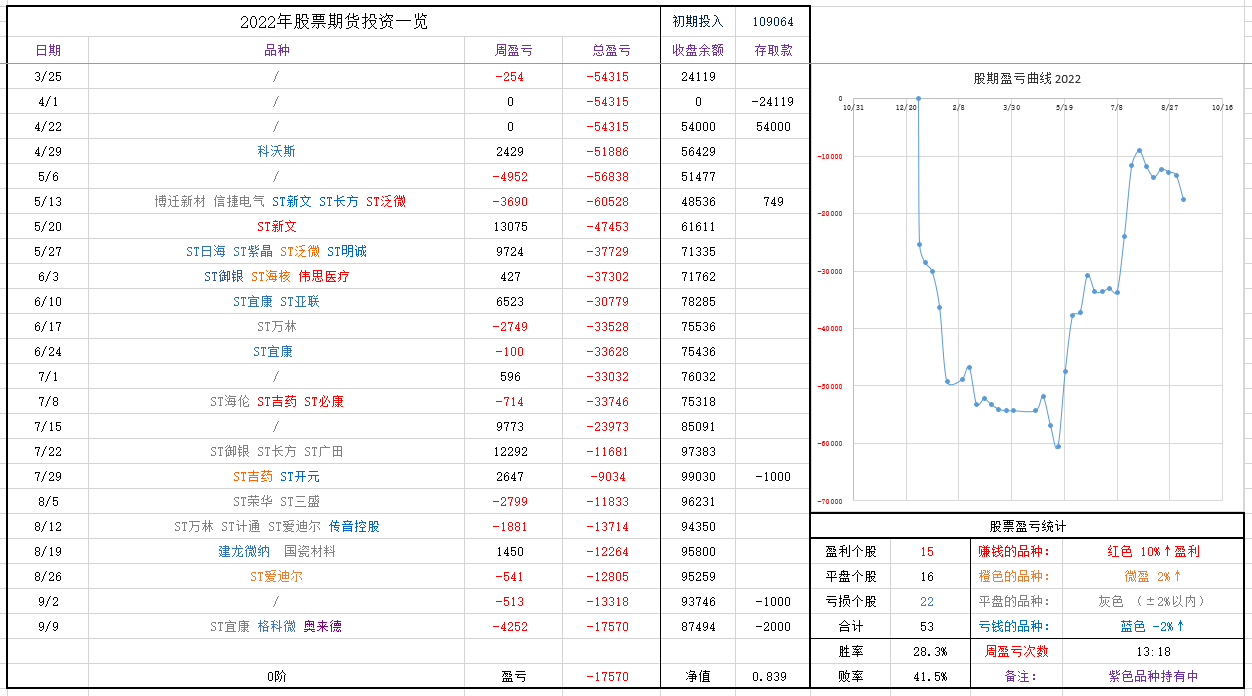Select closing balance 99030
This screenshot has height=696, width=1252.
698,477
